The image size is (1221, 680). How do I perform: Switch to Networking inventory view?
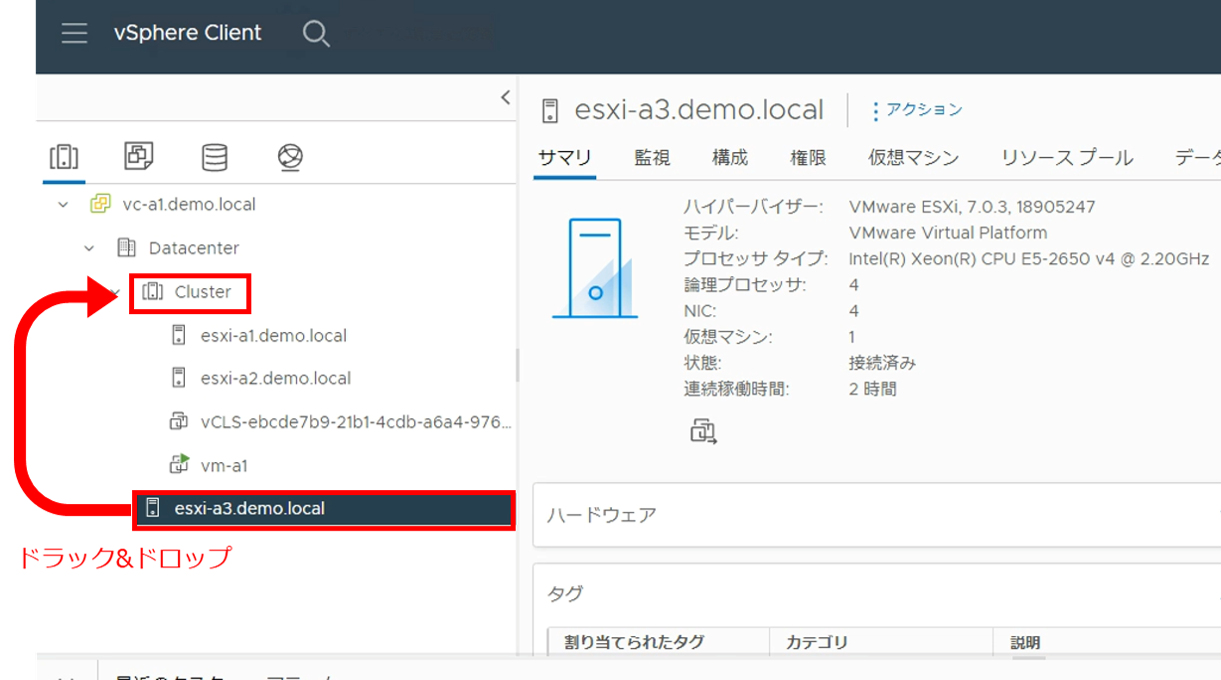coord(290,157)
